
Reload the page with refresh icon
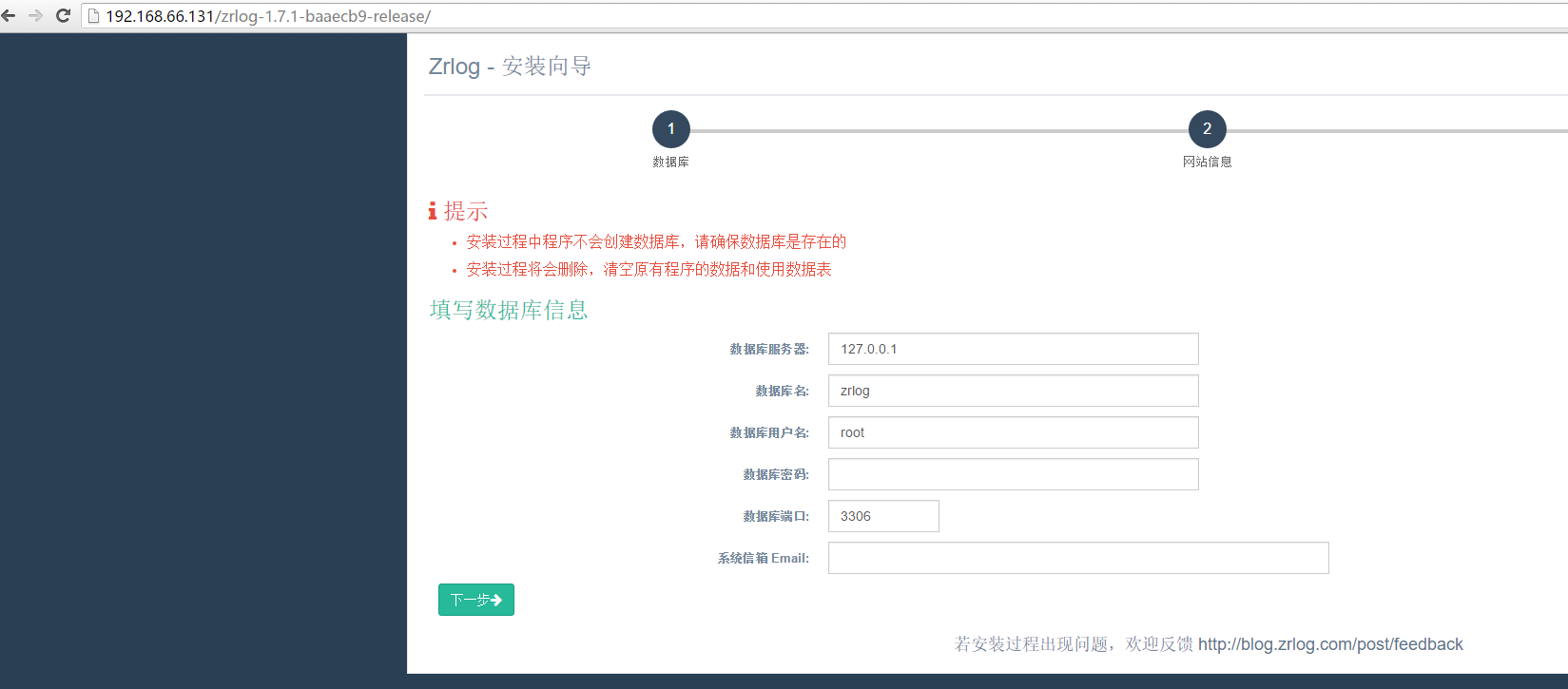tap(64, 16)
